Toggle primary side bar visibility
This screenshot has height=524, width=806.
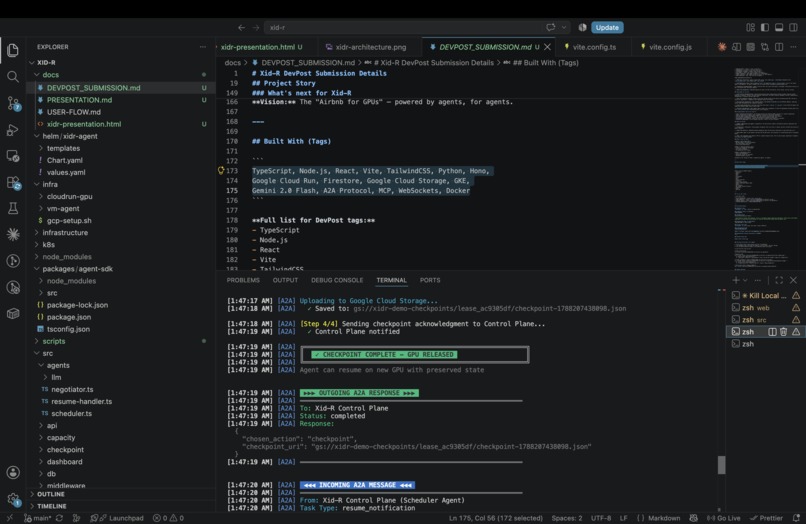[x=765, y=27]
